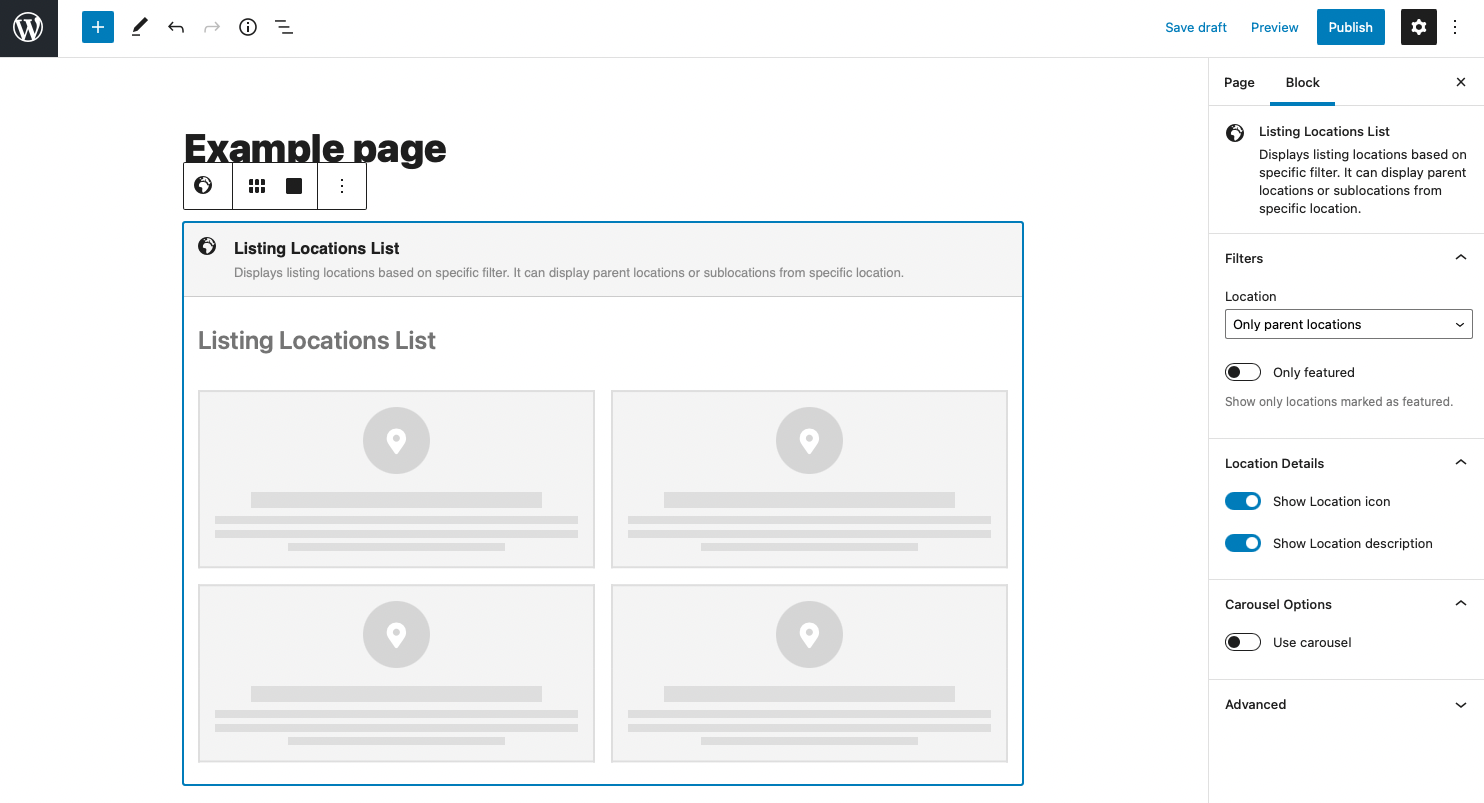1484x803 pixels.
Task: Collapse the Carousel Options panel
Action: point(1346,604)
